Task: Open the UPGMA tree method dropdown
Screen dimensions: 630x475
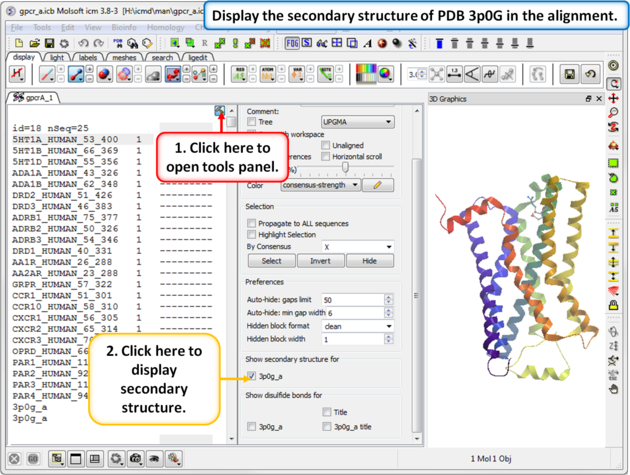Action: 357,122
